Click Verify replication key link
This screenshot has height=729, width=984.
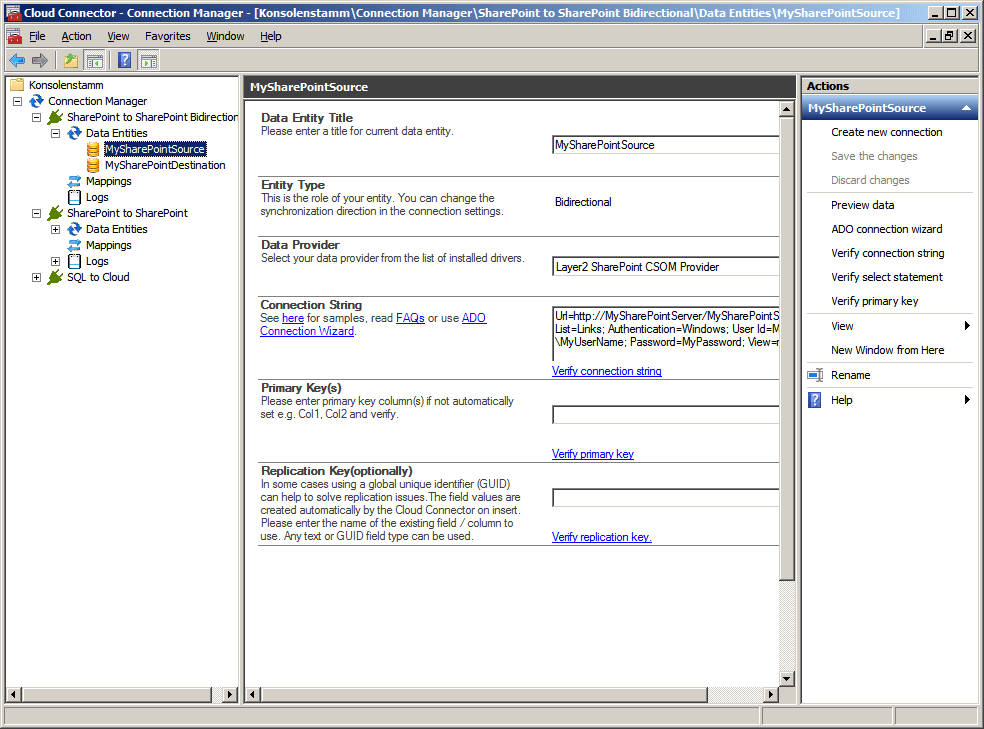pos(601,537)
